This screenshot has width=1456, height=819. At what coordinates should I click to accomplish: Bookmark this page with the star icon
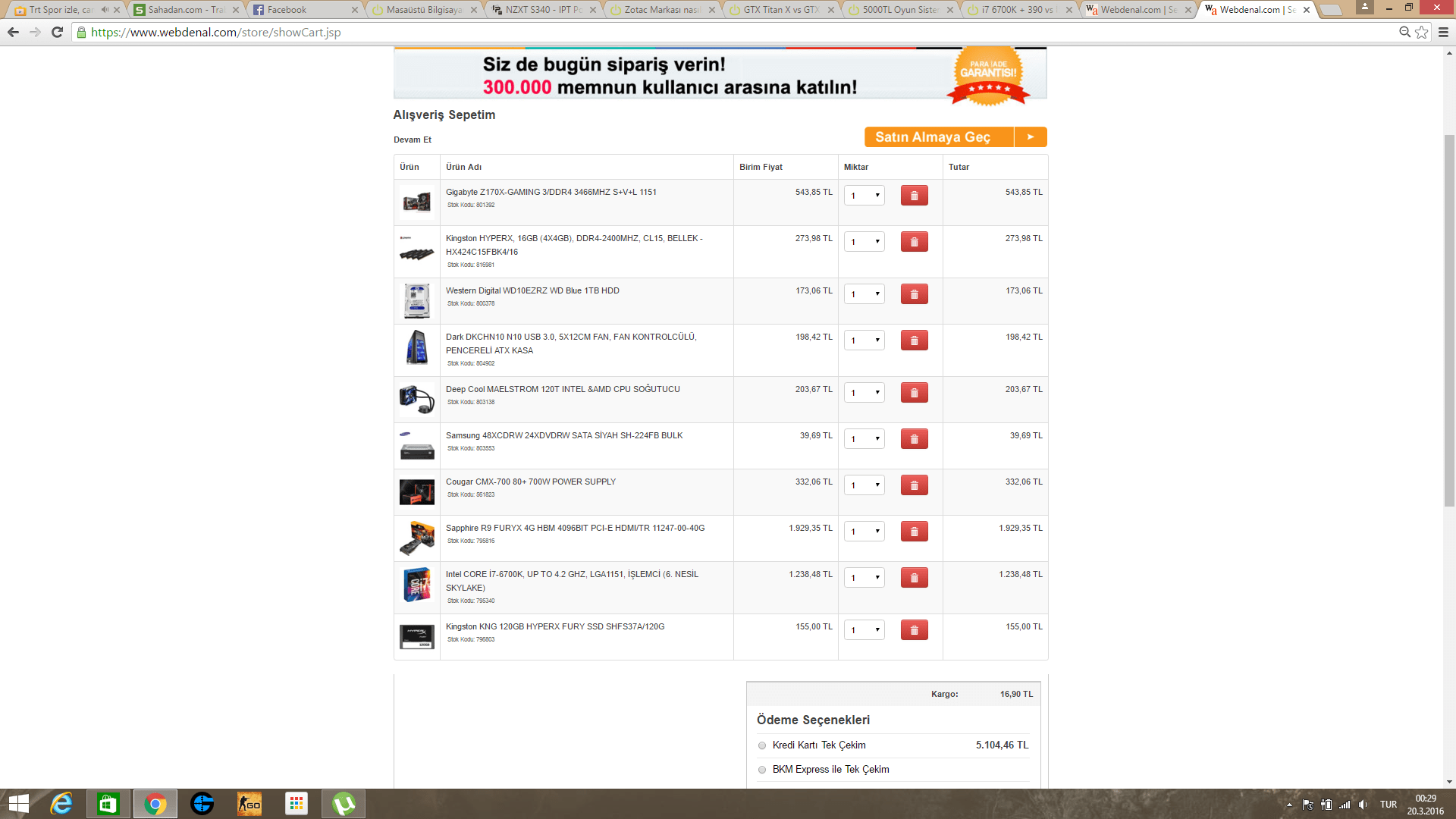point(1421,32)
